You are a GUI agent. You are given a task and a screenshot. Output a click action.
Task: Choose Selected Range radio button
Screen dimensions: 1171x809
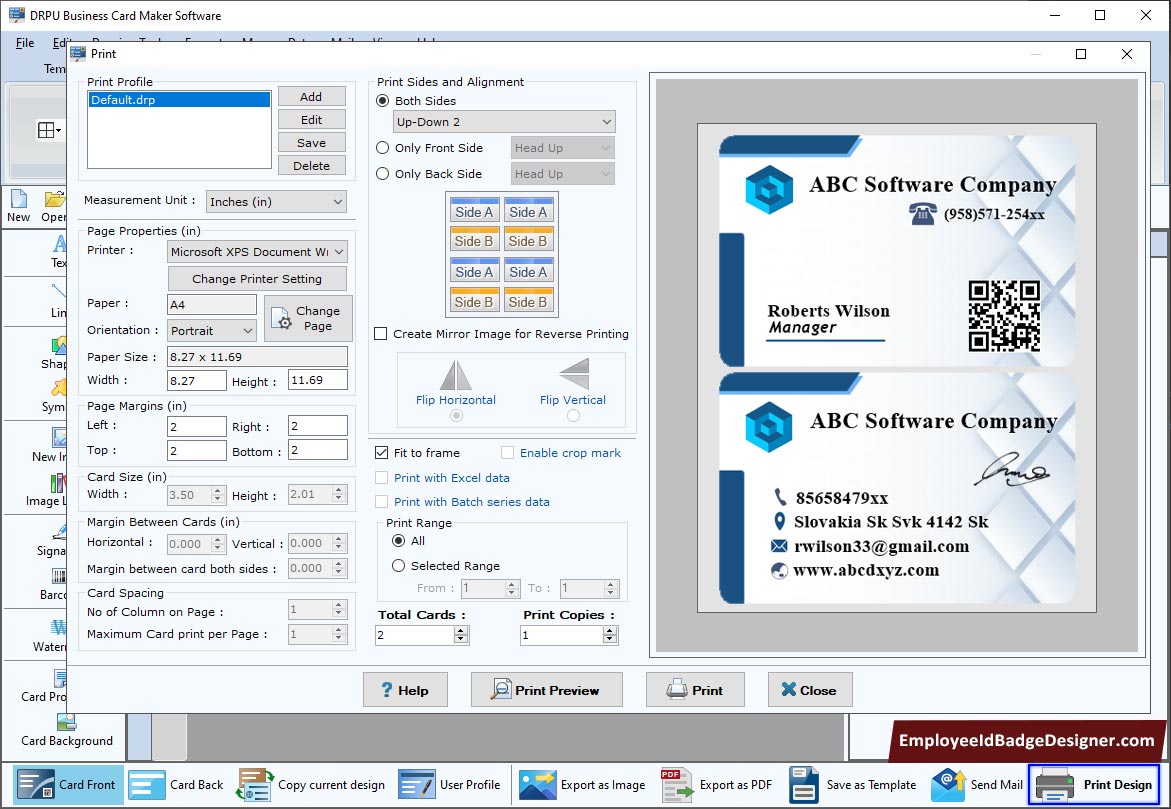point(399,565)
